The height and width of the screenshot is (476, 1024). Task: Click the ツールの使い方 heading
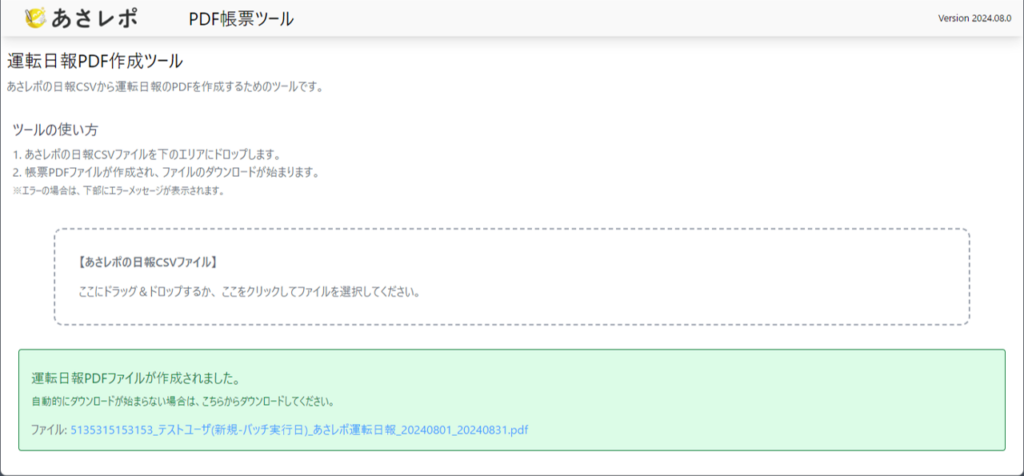[x=56, y=130]
